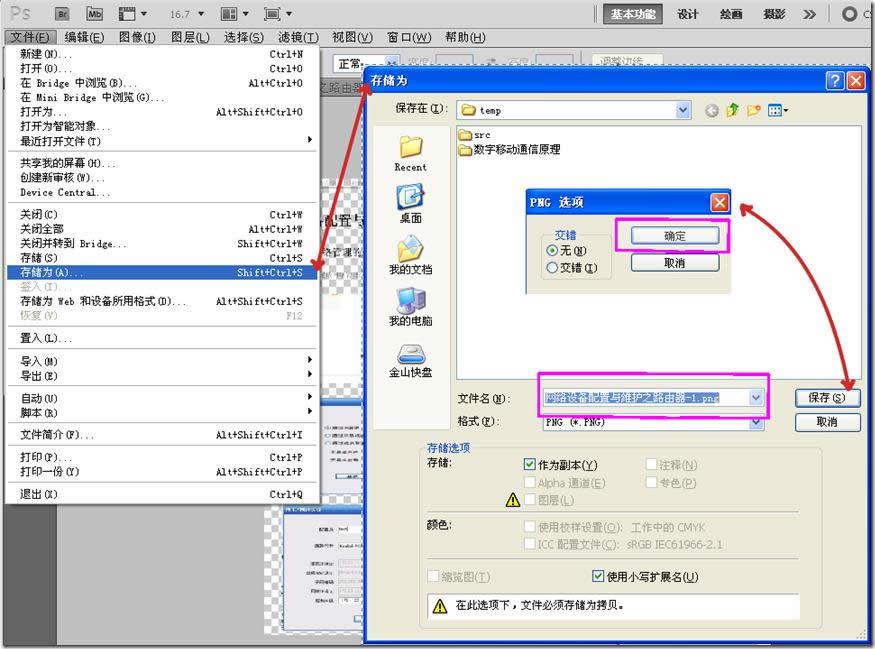The width and height of the screenshot is (875, 649).
Task: Click the go up one level folder icon
Action: coord(733,110)
